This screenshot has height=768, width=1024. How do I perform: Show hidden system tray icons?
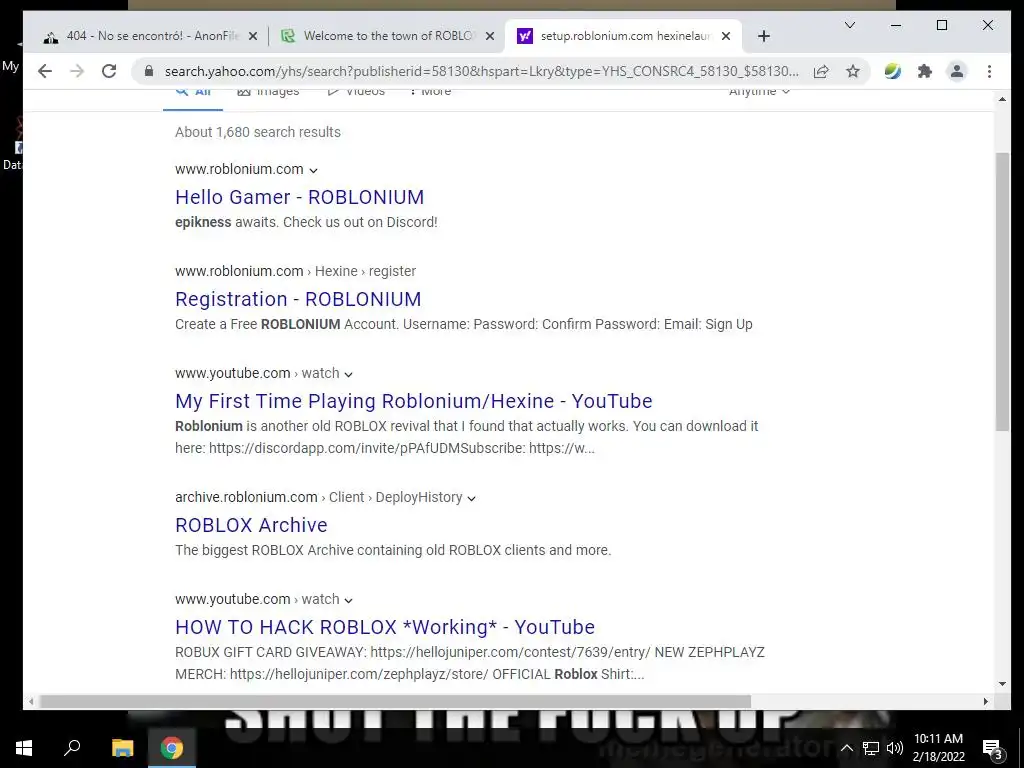[846, 748]
